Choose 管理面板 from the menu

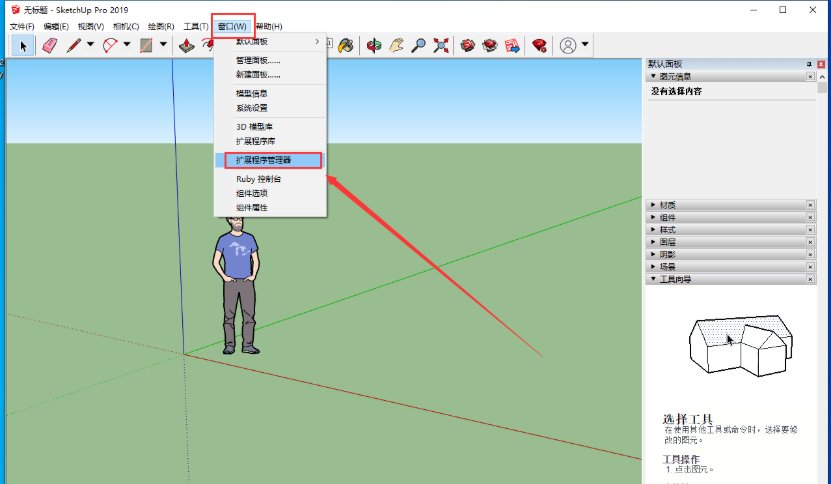point(270,60)
